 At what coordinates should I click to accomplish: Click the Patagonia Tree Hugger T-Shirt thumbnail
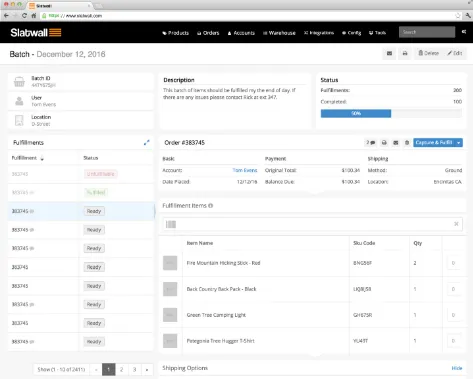(x=170, y=341)
